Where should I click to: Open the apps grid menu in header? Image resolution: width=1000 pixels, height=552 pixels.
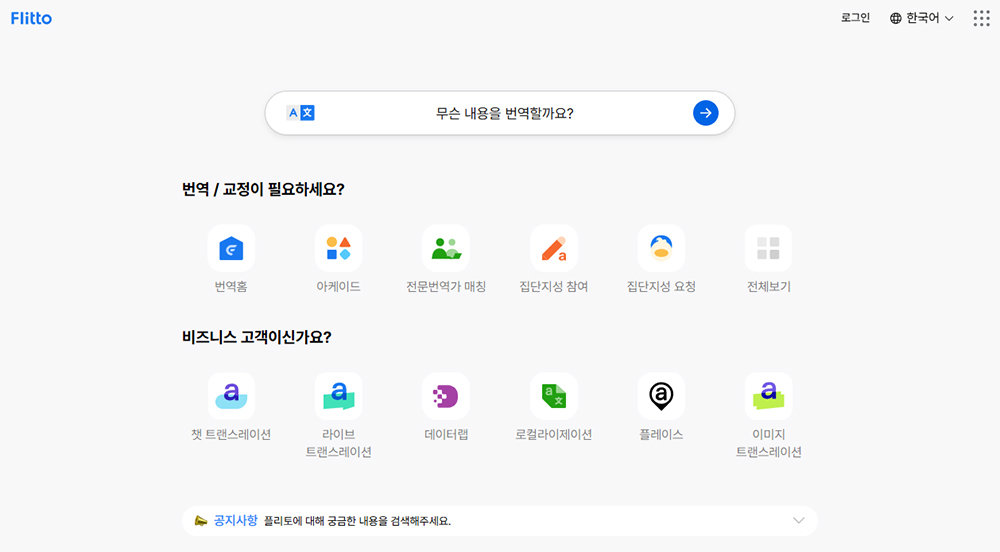tap(981, 18)
